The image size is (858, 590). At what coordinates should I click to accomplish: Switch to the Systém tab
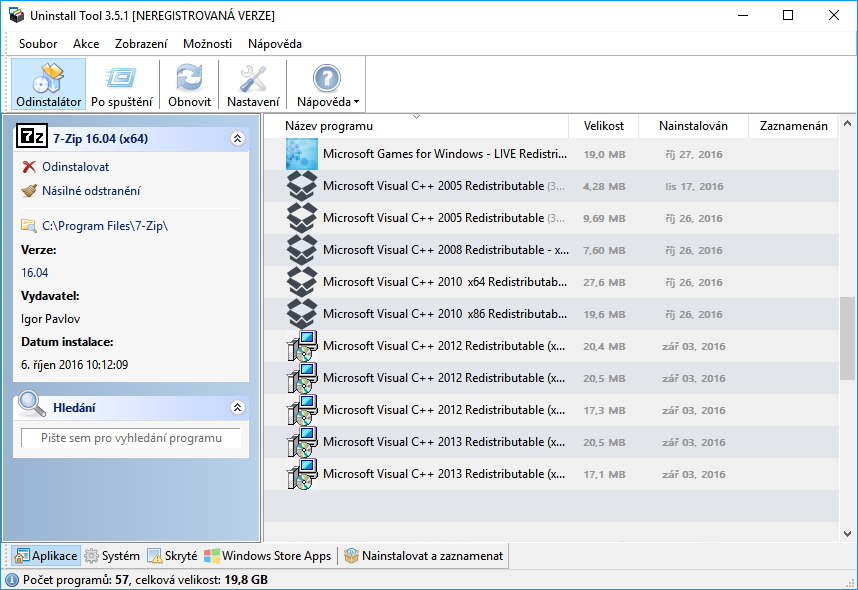[112, 556]
